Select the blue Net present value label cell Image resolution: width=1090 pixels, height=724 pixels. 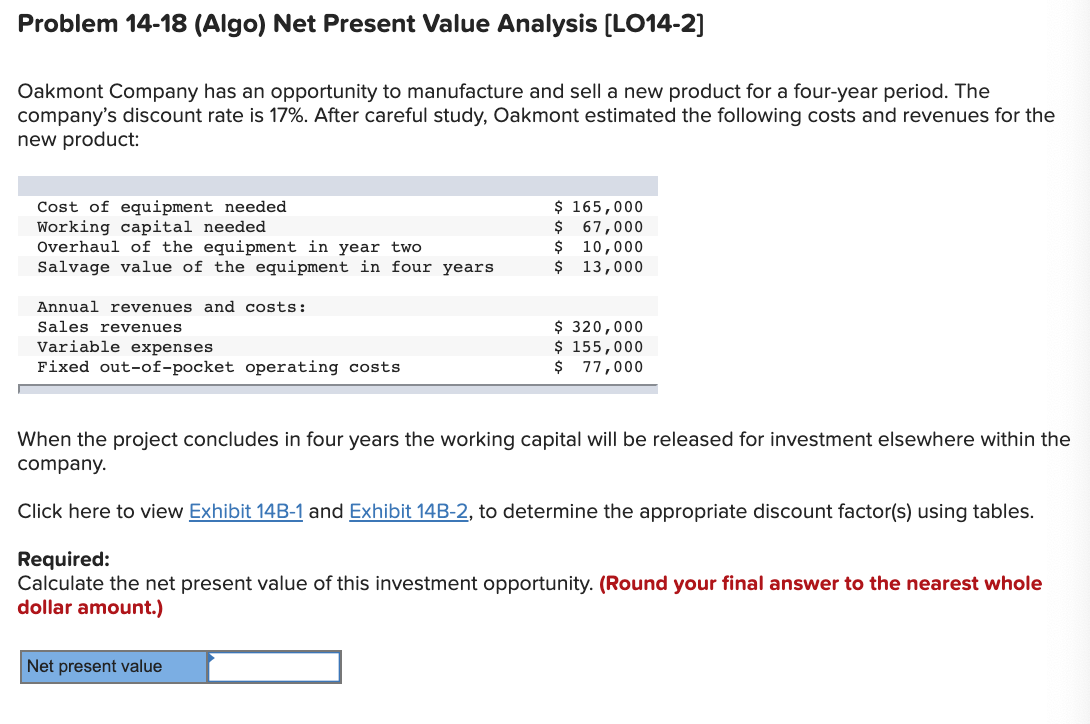tap(113, 666)
